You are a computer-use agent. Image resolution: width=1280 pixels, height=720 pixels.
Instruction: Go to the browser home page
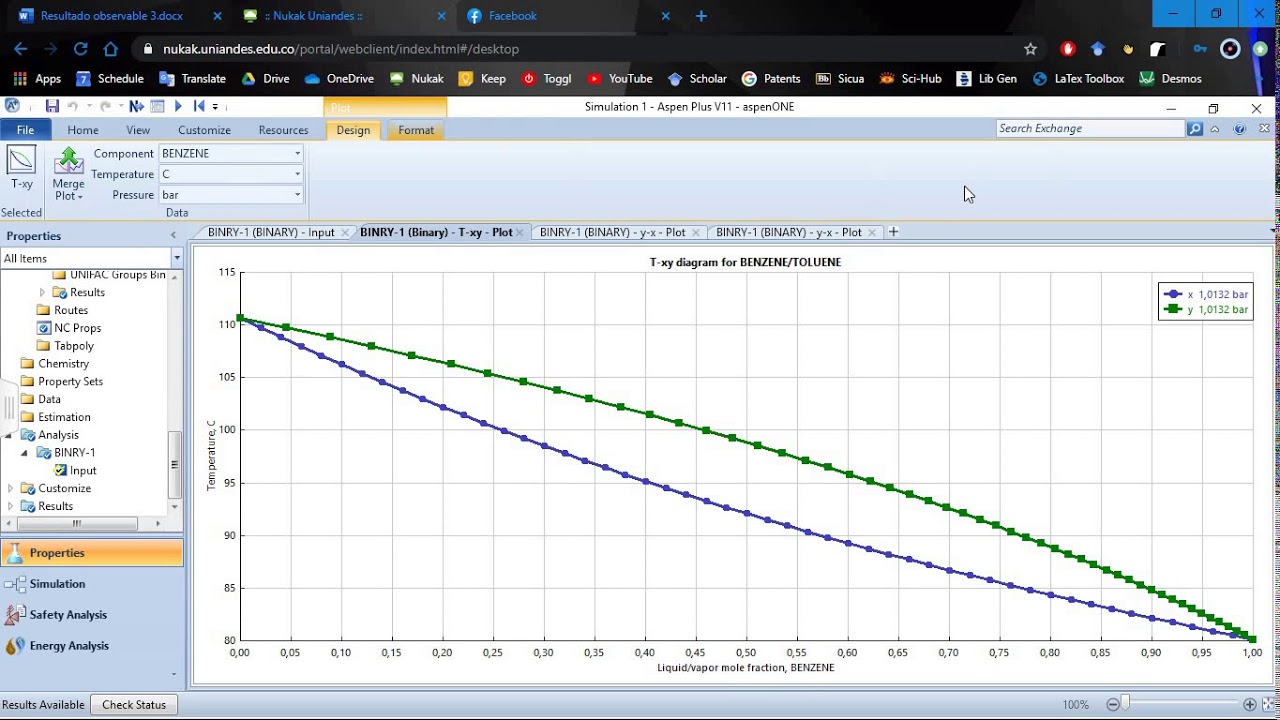[110, 49]
